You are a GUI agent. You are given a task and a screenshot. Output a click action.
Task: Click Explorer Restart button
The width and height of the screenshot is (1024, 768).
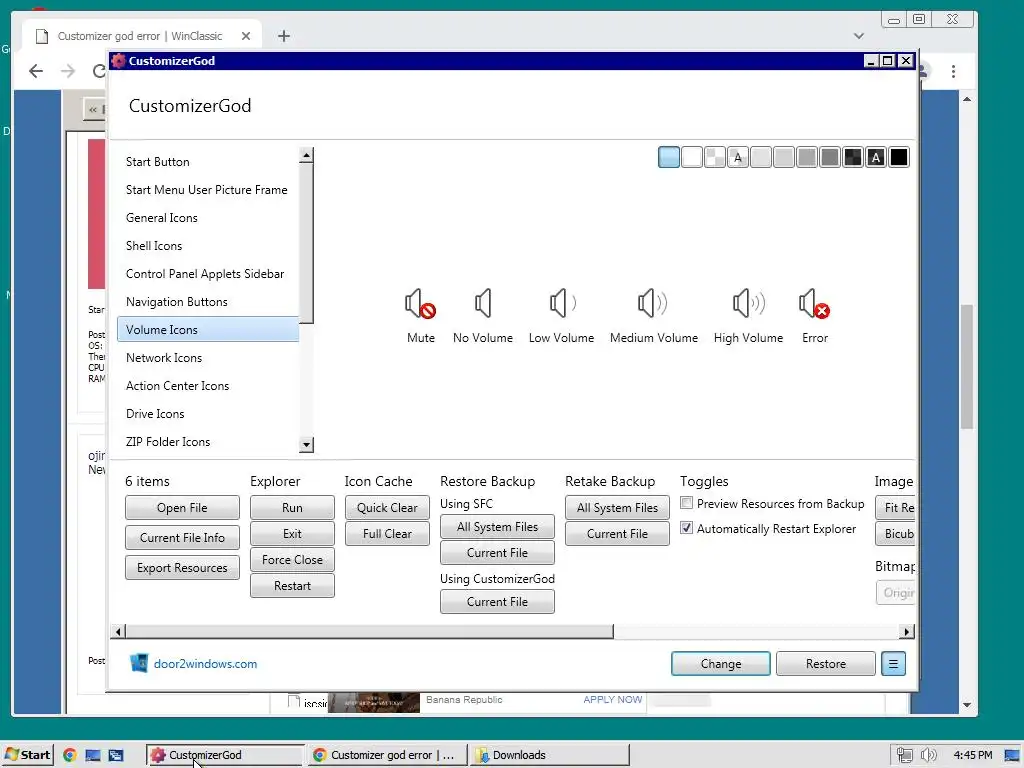click(292, 586)
